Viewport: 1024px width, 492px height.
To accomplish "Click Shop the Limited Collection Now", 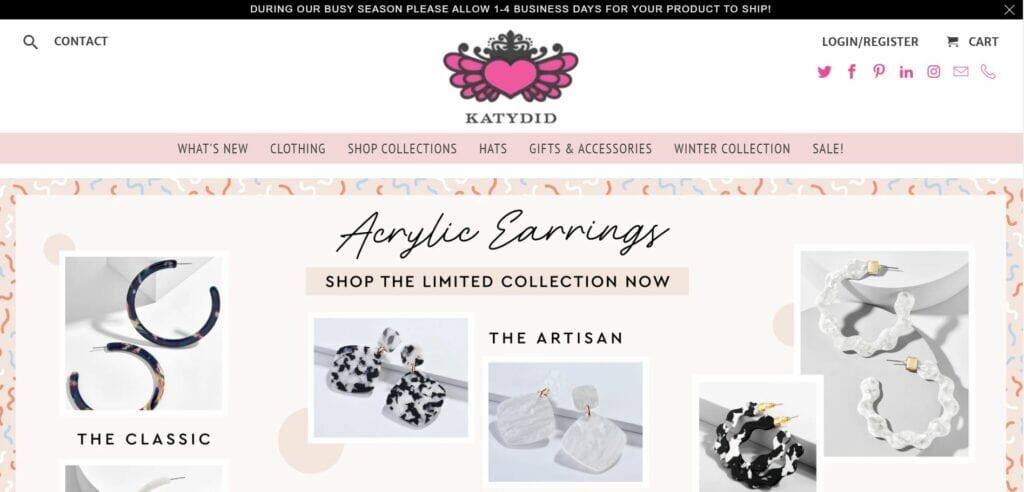I will [x=498, y=282].
